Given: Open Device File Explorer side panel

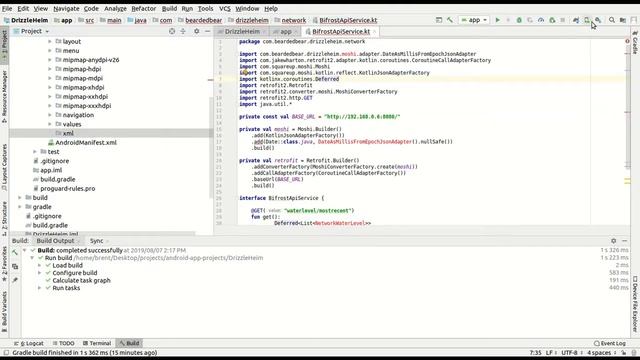Looking at the screenshot, I should tap(635, 304).
